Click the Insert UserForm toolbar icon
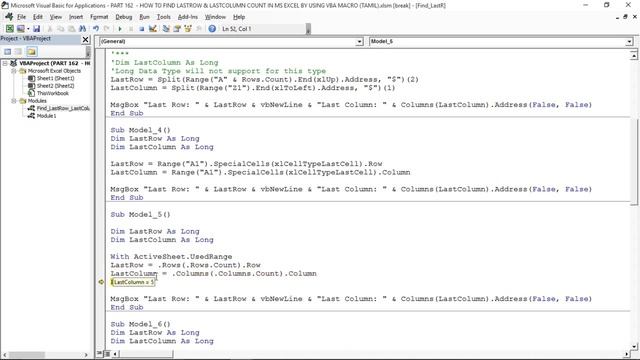This screenshot has width=640, height=360. (x=20, y=29)
